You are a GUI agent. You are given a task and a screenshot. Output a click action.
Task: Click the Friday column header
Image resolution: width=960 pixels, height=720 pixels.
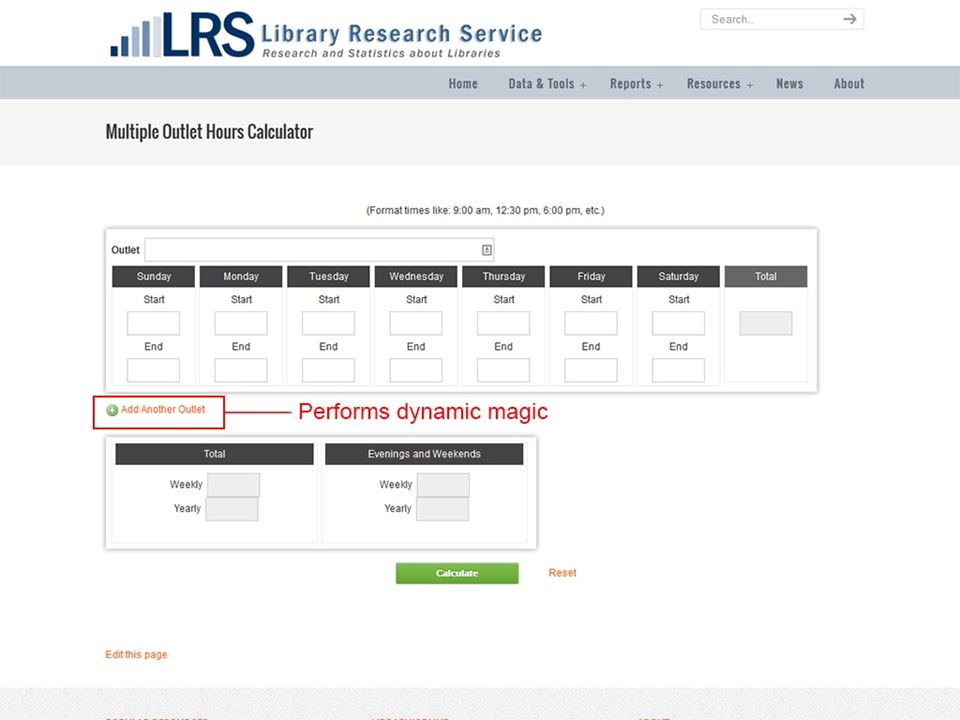click(591, 276)
